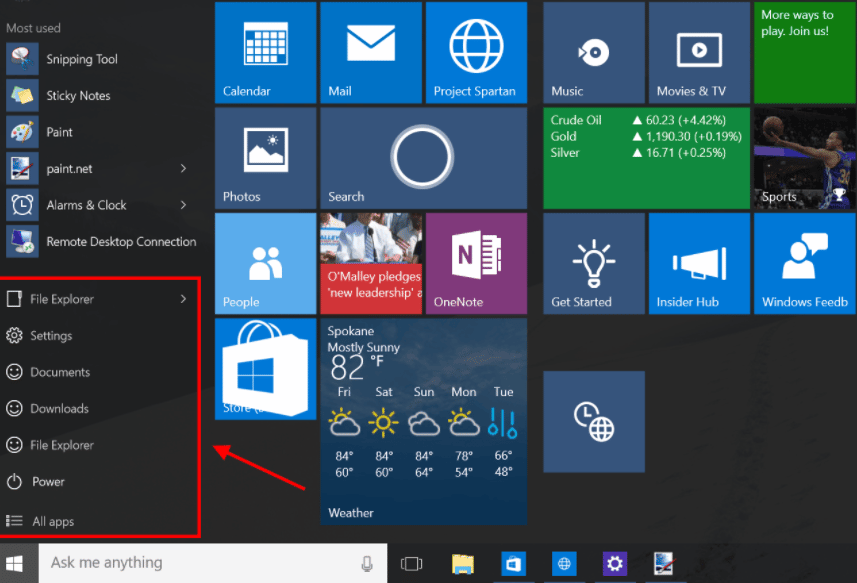The height and width of the screenshot is (583, 857).
Task: Open the clock and globe tile
Action: click(x=594, y=421)
